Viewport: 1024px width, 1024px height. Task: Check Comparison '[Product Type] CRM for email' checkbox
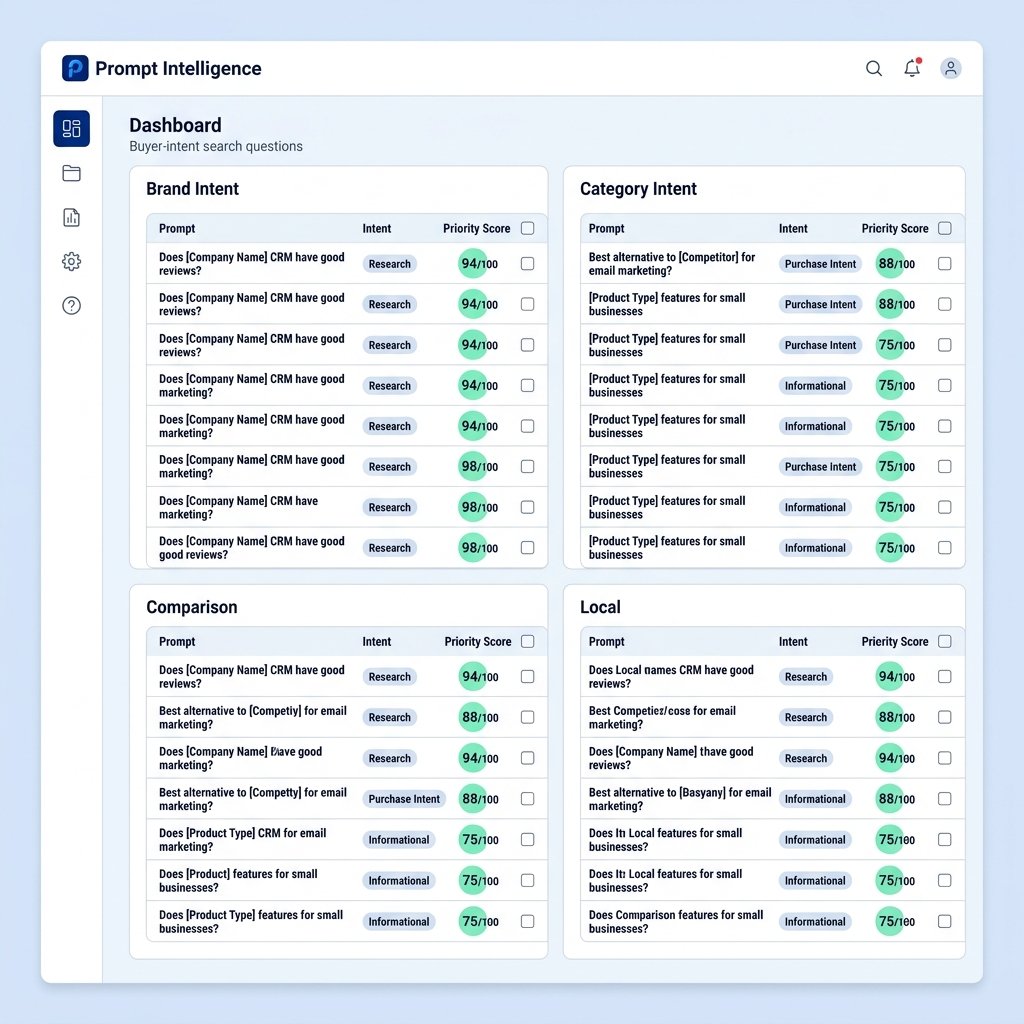528,840
